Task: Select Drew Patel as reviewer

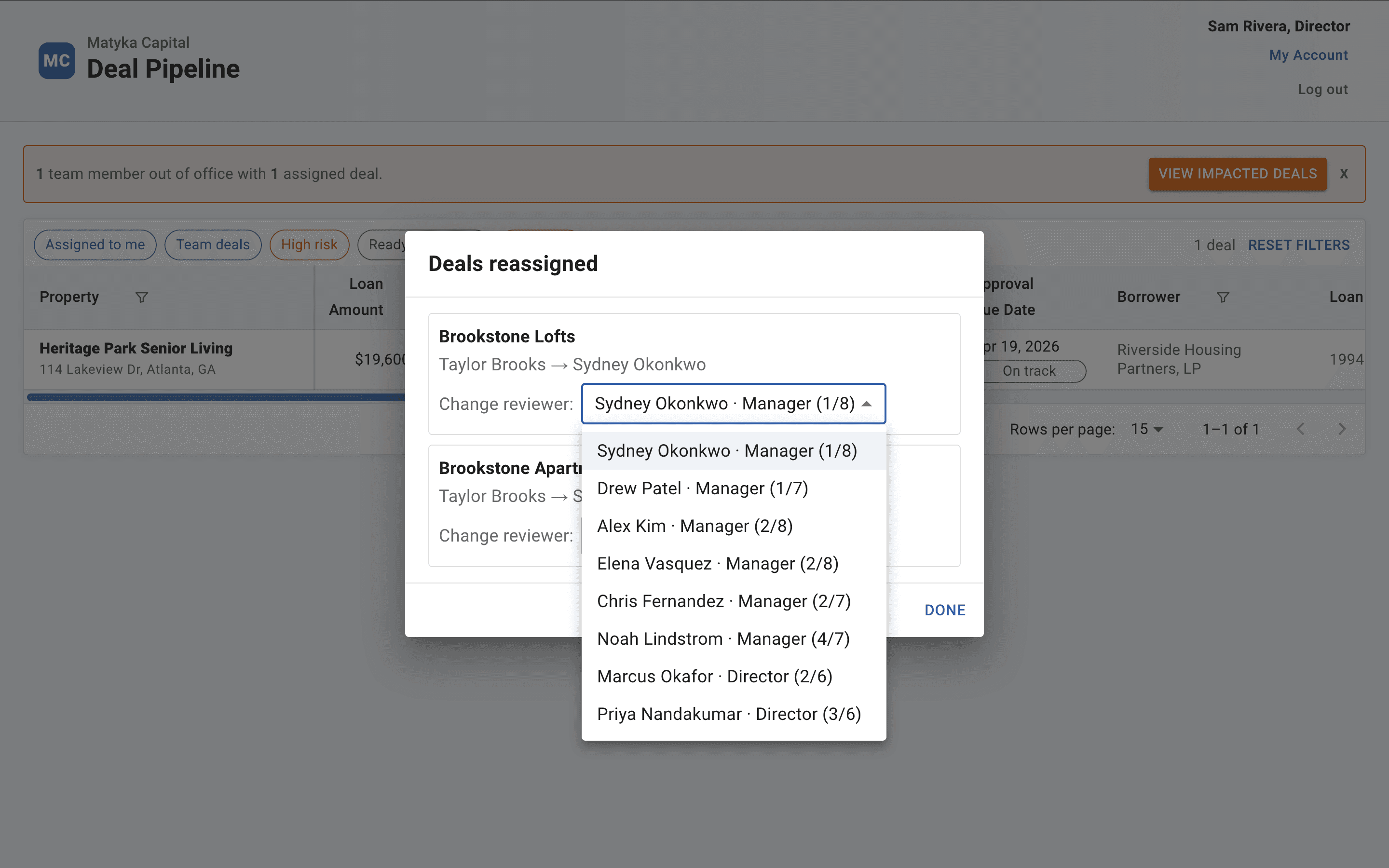Action: (x=703, y=488)
